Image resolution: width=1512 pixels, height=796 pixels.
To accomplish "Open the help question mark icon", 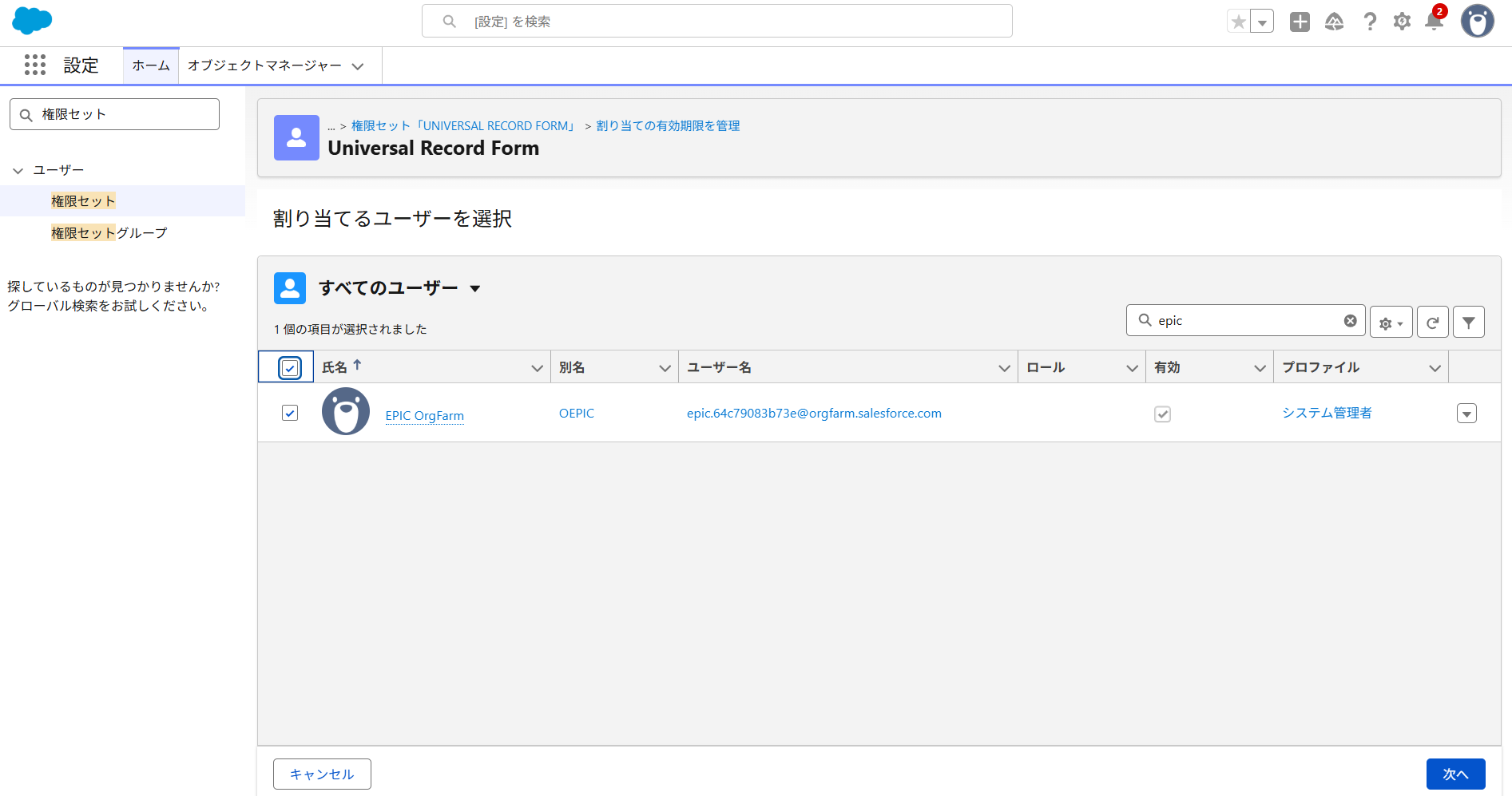I will pos(1370,22).
